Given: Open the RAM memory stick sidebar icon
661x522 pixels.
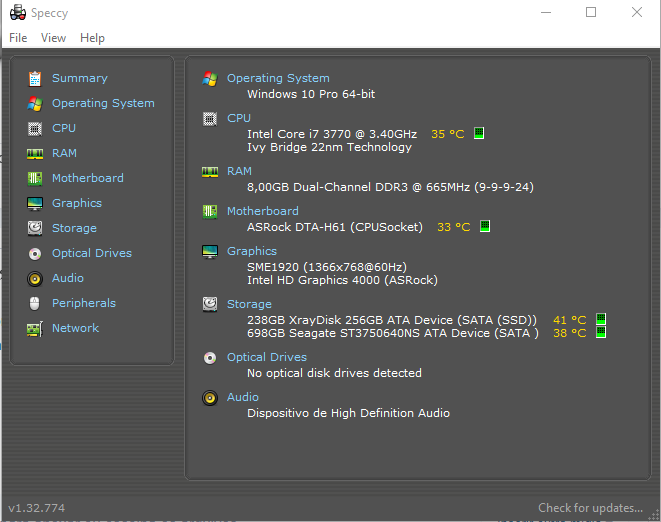Looking at the screenshot, I should point(35,154).
